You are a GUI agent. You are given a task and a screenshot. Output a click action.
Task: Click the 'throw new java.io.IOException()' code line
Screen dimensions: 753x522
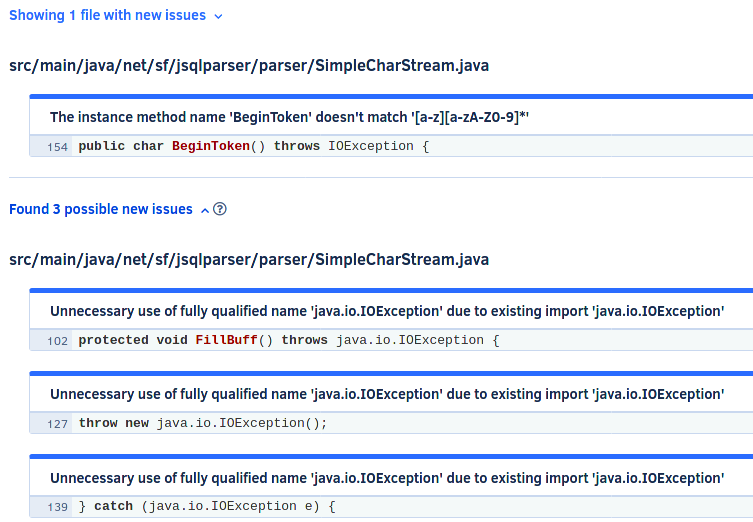pyautogui.click(x=203, y=423)
